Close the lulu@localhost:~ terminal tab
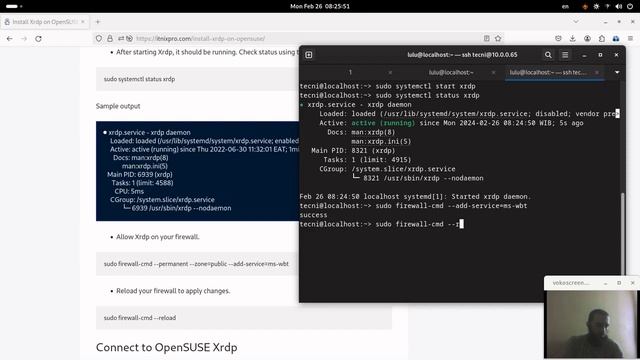This screenshot has height=360, width=640. pos(493,72)
